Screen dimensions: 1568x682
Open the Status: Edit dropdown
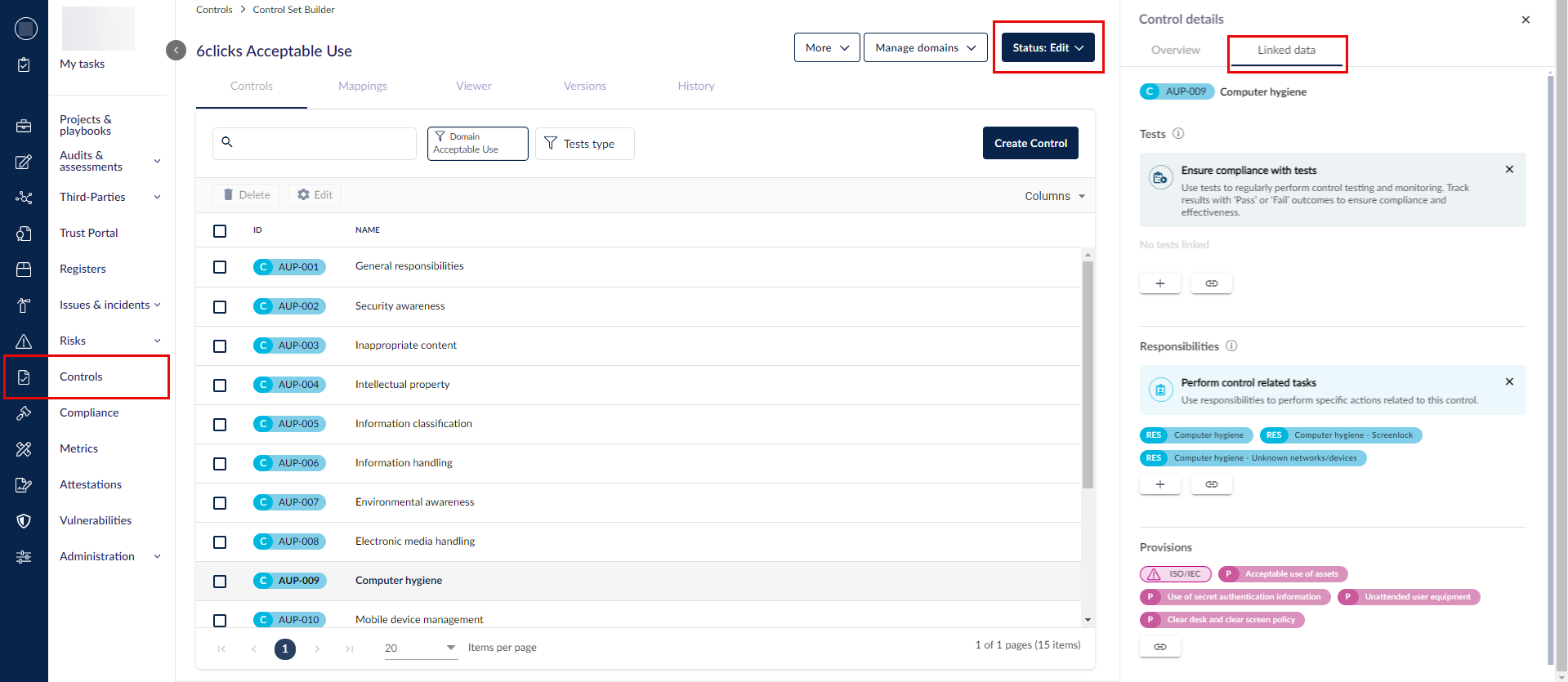click(1048, 48)
